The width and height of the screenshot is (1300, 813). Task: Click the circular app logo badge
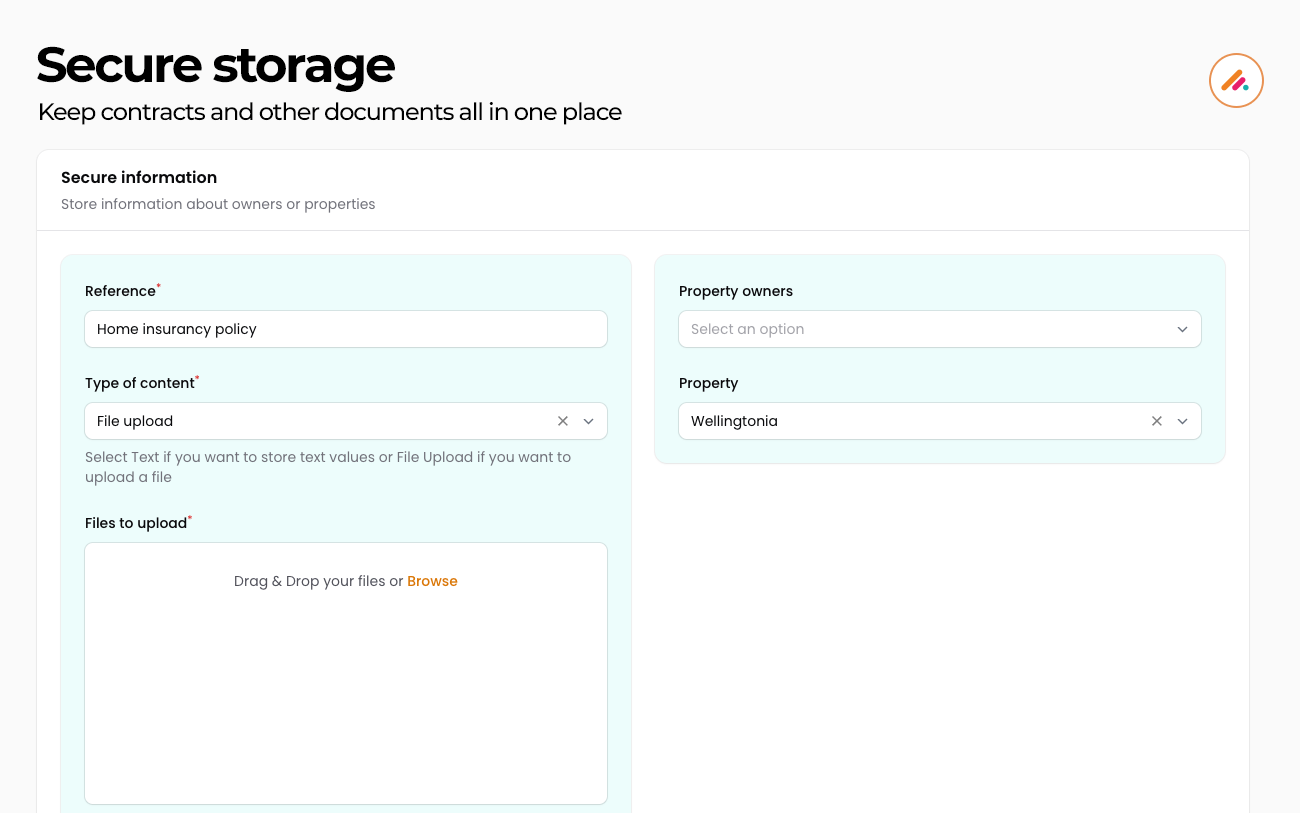pos(1236,80)
